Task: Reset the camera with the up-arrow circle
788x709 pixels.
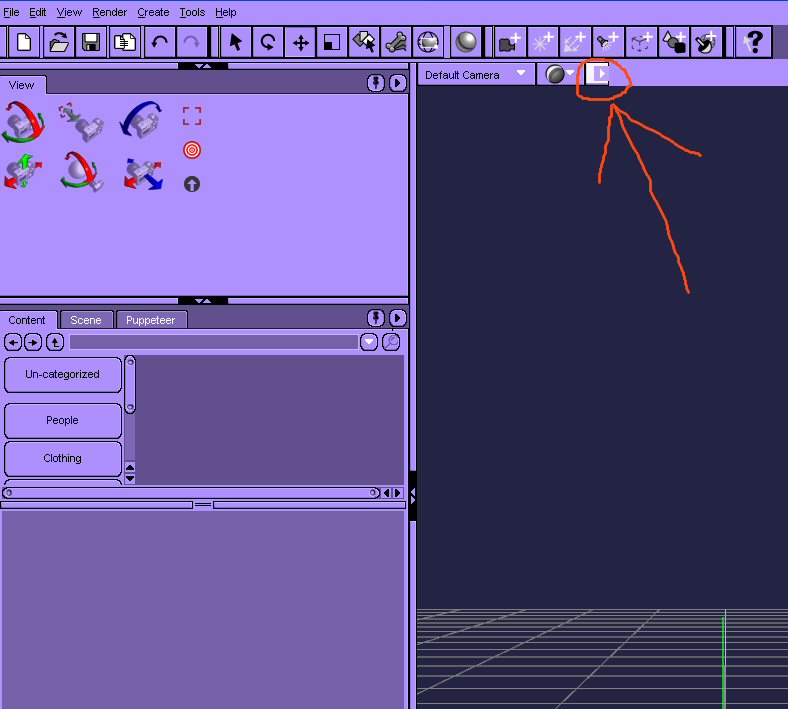Action: [x=192, y=184]
